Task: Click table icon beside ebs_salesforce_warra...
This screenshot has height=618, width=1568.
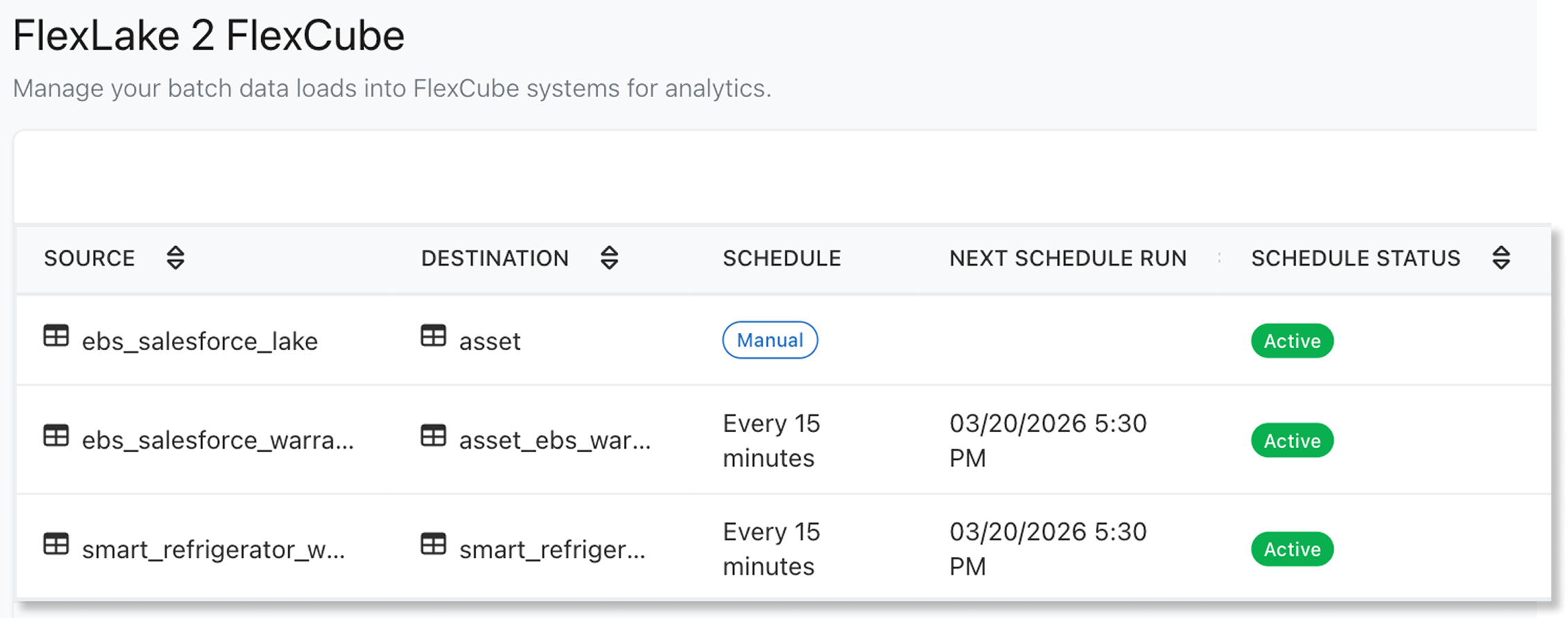Action: point(56,436)
